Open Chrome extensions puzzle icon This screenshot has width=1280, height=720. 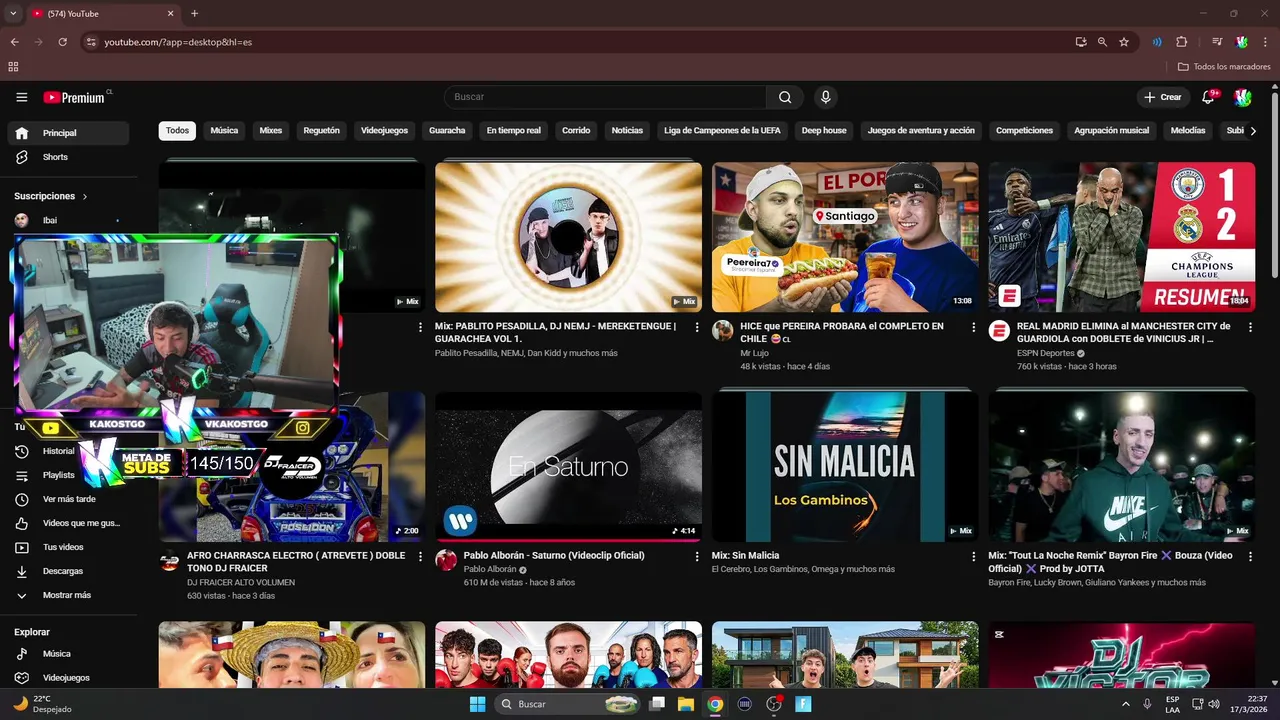click(x=1181, y=42)
